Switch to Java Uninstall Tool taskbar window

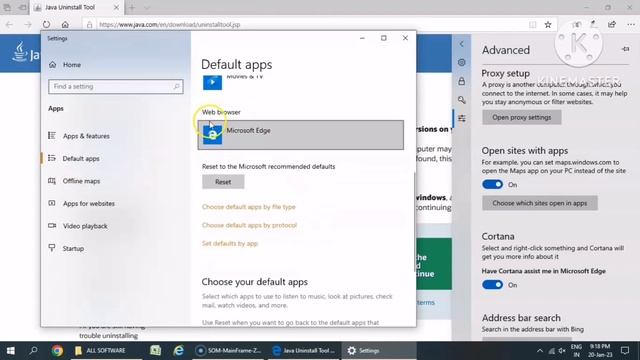(x=304, y=351)
